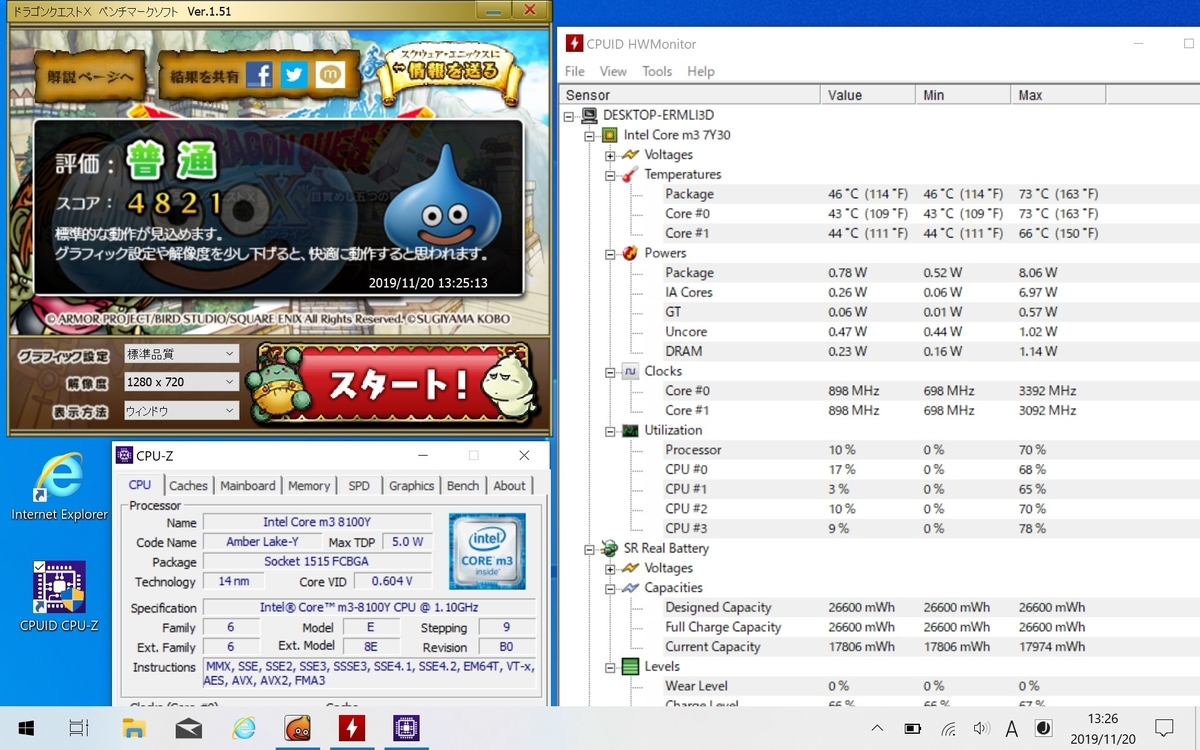Image resolution: width=1200 pixels, height=750 pixels.
Task: Click the Sensor column header
Action: coord(690,95)
